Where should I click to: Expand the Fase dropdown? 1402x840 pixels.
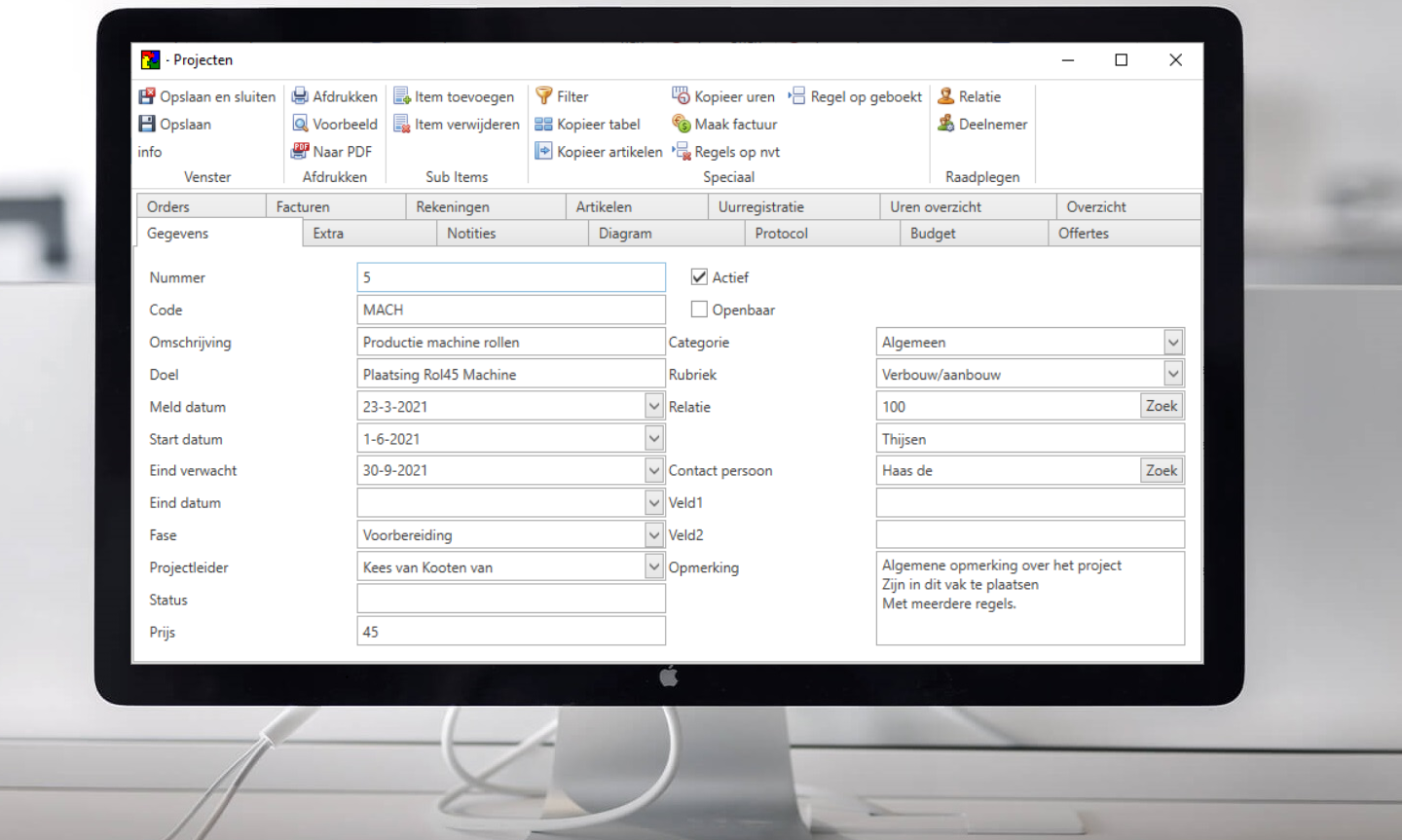pos(654,534)
